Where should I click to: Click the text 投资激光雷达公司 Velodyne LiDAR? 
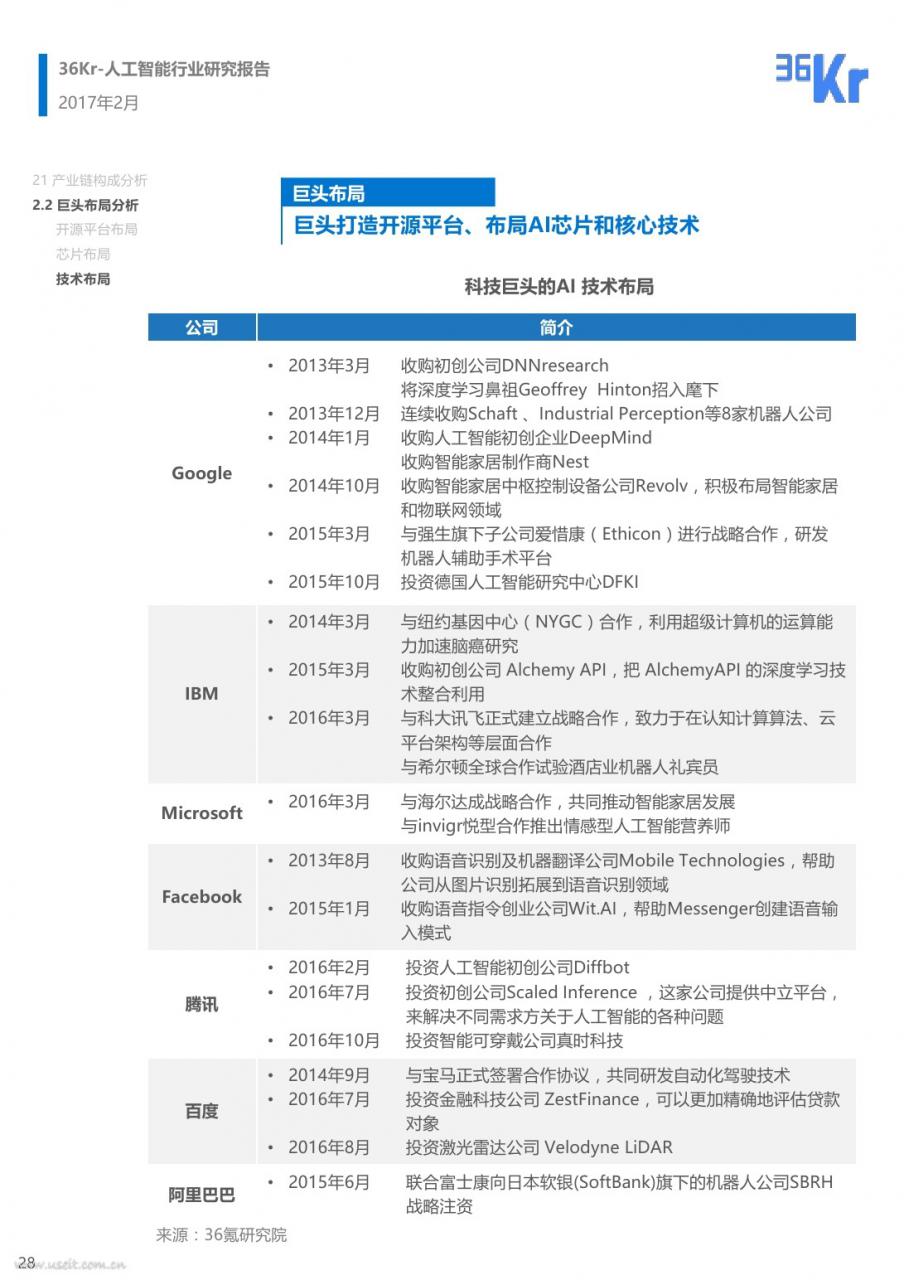pos(539,1147)
